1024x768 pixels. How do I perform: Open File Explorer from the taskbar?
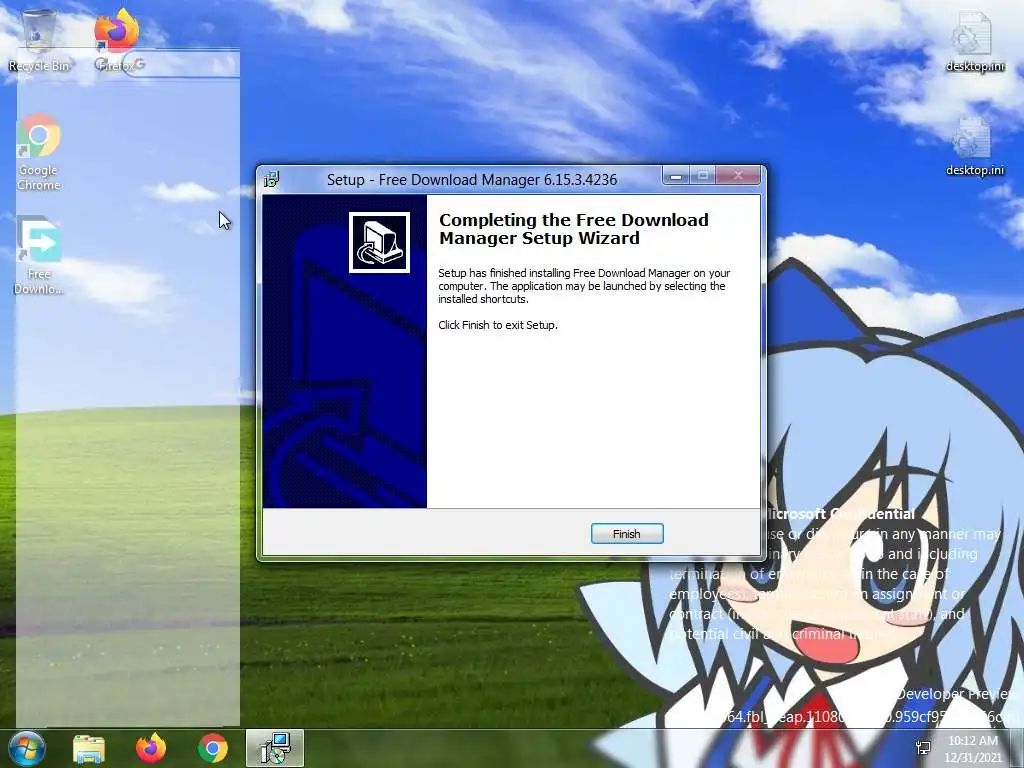pyautogui.click(x=89, y=748)
